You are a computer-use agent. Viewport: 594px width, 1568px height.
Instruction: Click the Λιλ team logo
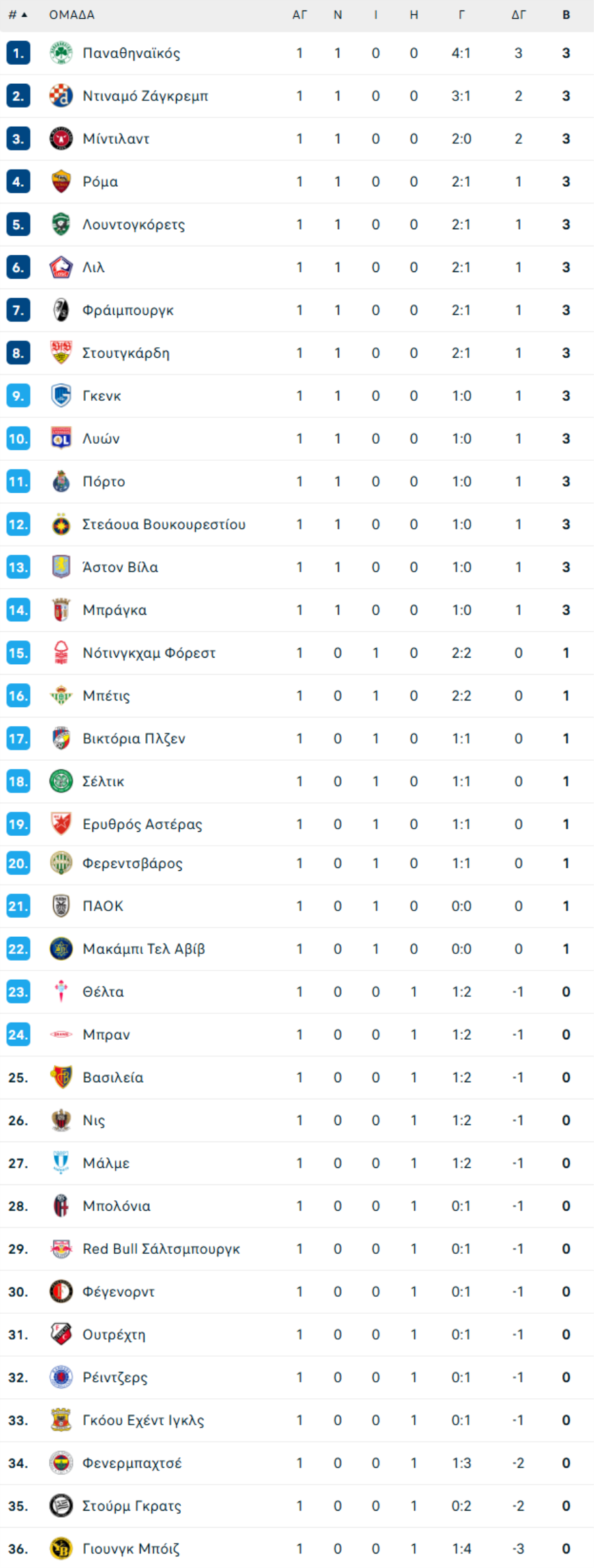click(61, 267)
